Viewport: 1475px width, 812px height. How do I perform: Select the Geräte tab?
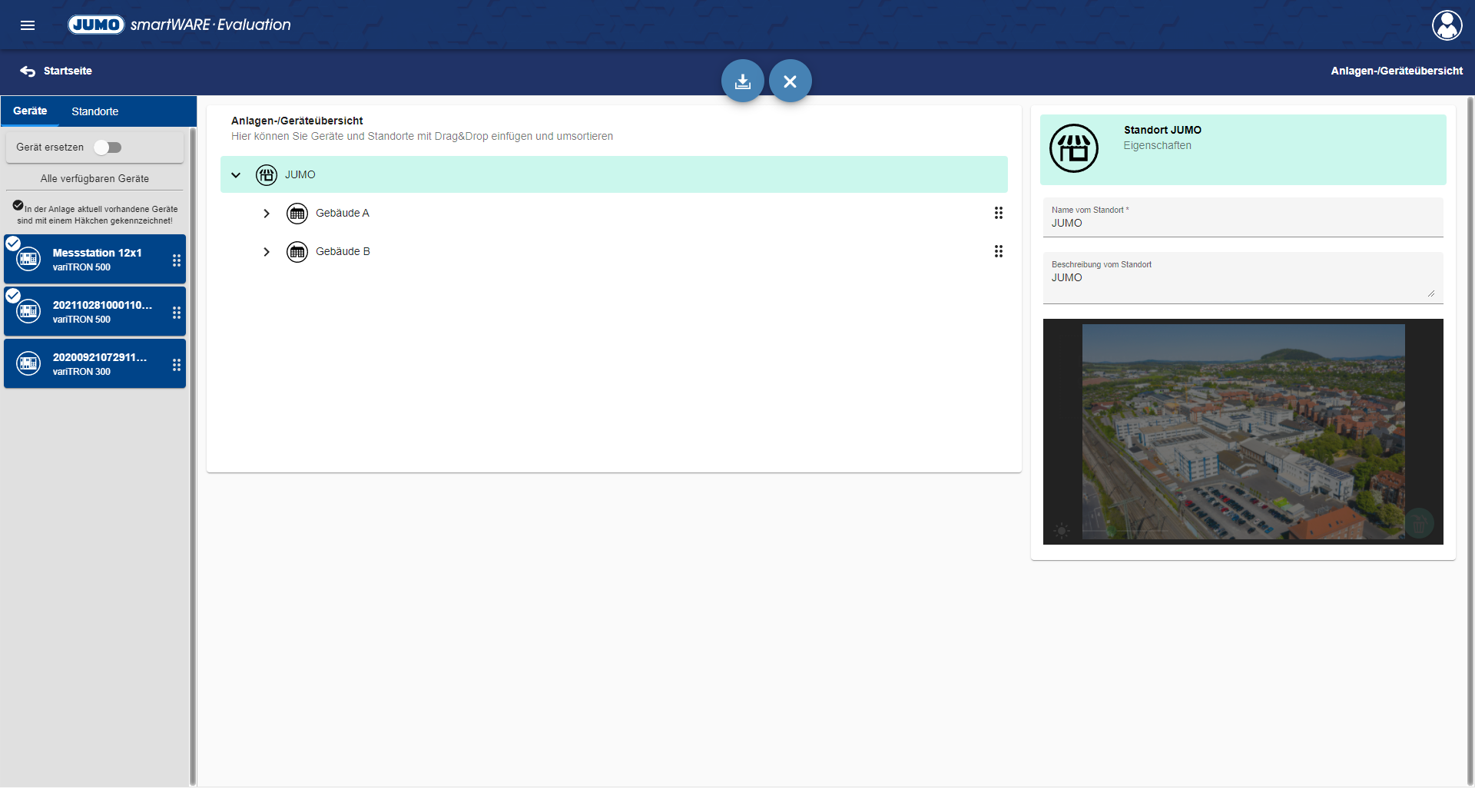[x=30, y=111]
